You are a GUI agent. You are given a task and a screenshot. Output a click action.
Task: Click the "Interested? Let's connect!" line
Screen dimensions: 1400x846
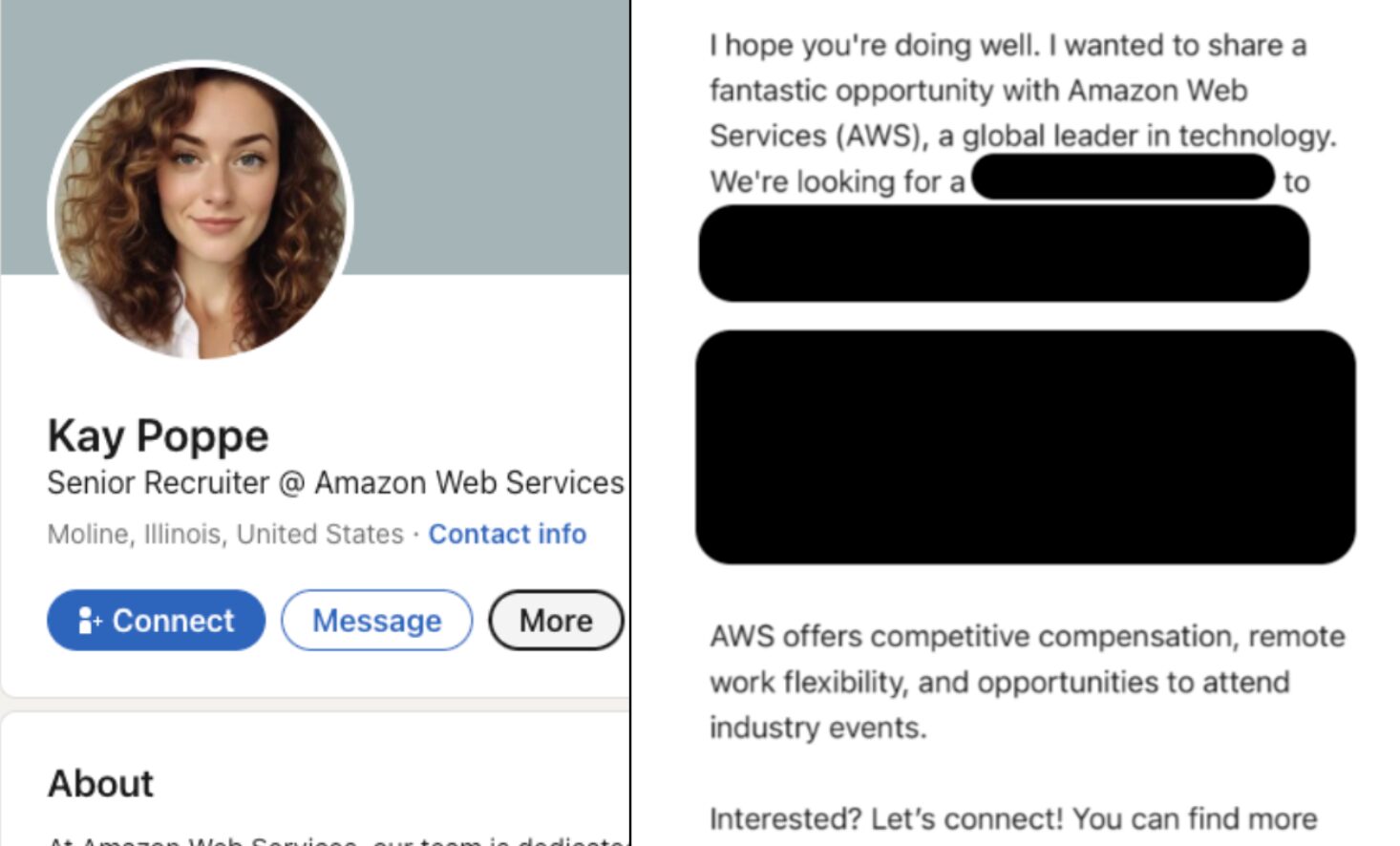(1013, 818)
